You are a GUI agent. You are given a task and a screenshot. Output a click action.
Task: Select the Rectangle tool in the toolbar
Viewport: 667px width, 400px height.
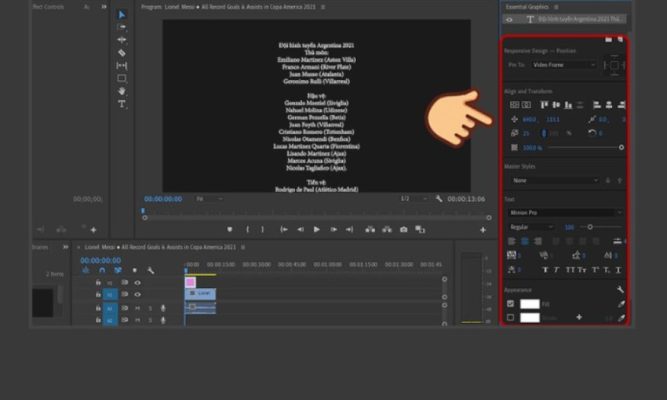(x=122, y=78)
